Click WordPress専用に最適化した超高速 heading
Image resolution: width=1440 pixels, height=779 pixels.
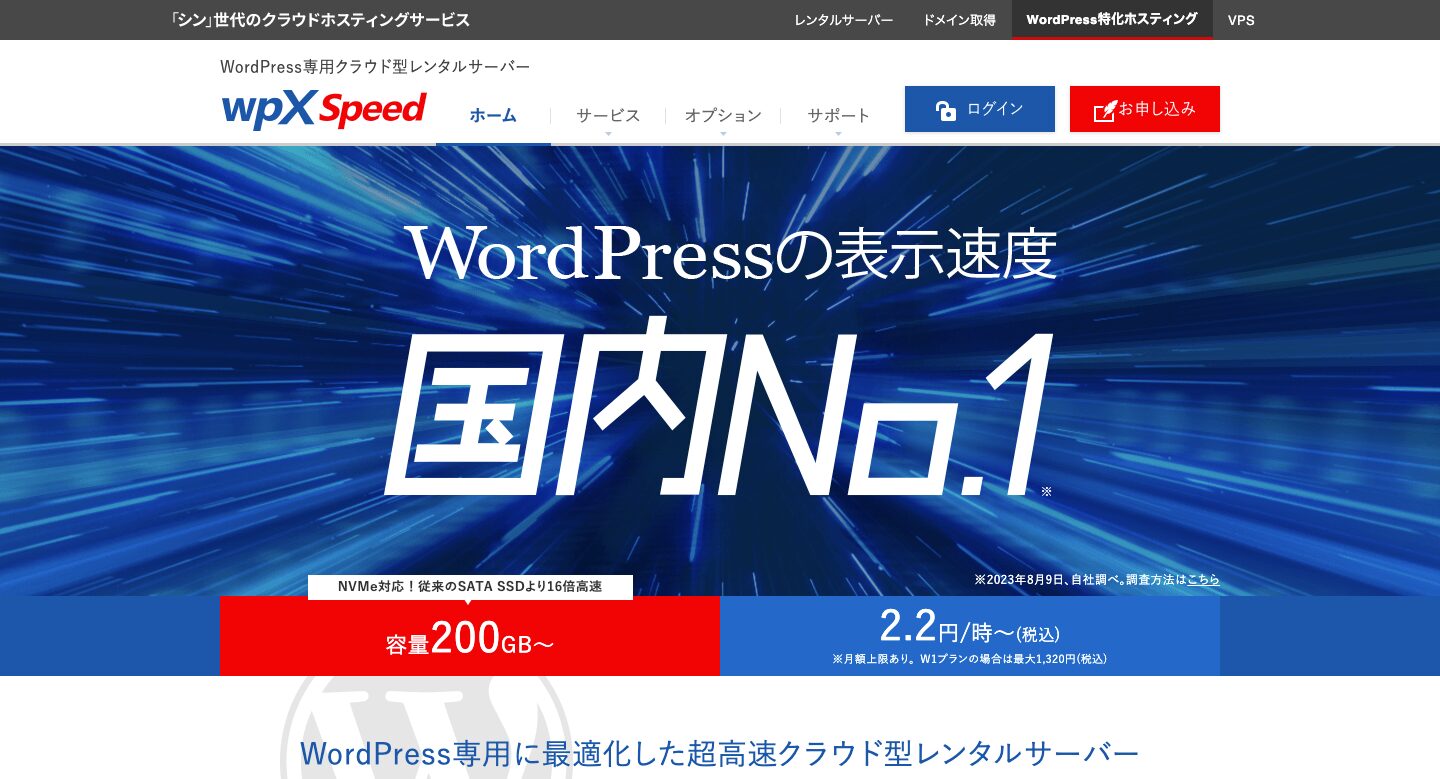(x=720, y=753)
